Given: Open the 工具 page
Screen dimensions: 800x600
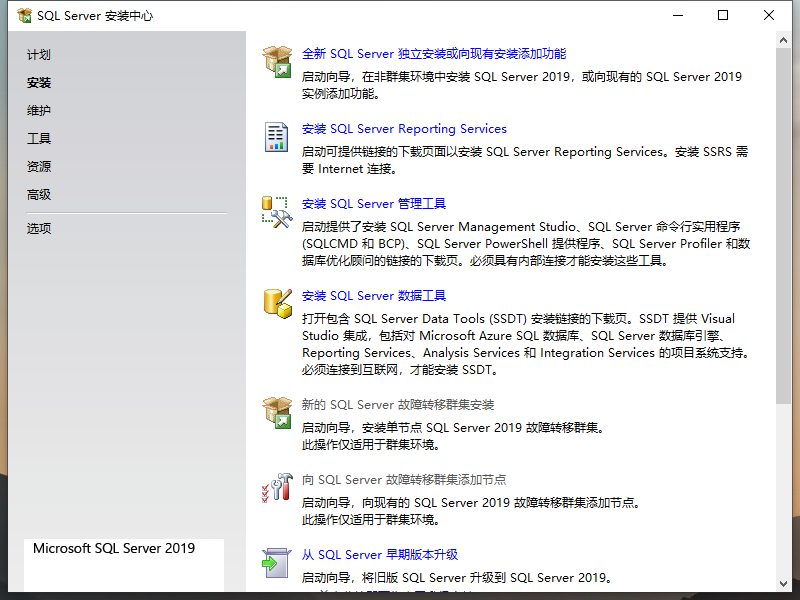Looking at the screenshot, I should tap(39, 138).
